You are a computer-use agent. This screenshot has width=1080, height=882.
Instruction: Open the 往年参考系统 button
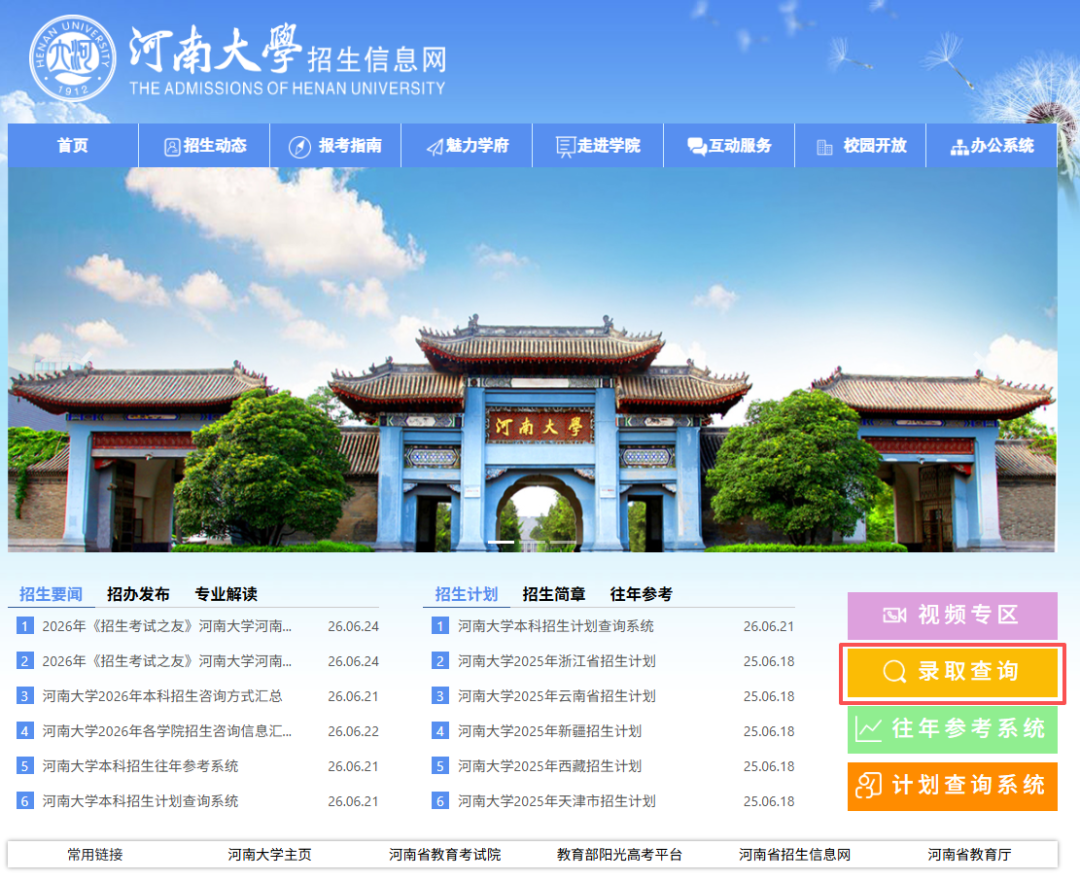pos(952,729)
